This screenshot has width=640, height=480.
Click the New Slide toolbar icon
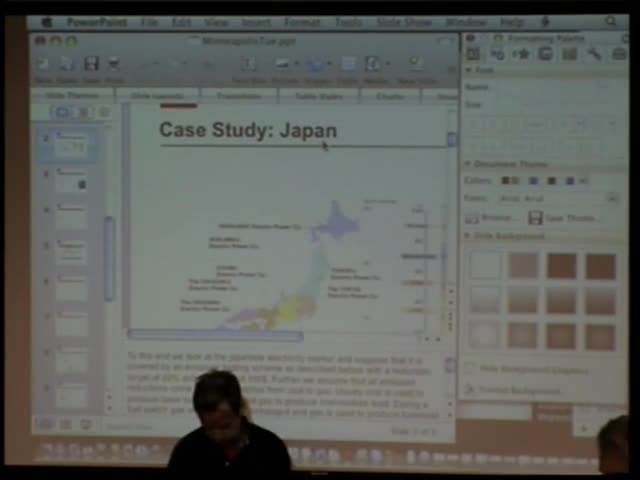tap(416, 64)
